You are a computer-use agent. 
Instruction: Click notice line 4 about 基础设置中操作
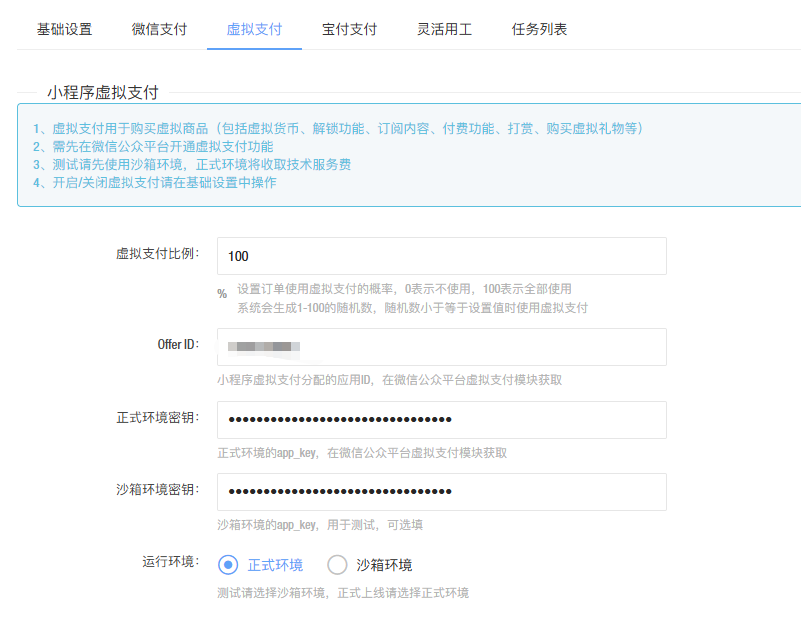(x=155, y=182)
